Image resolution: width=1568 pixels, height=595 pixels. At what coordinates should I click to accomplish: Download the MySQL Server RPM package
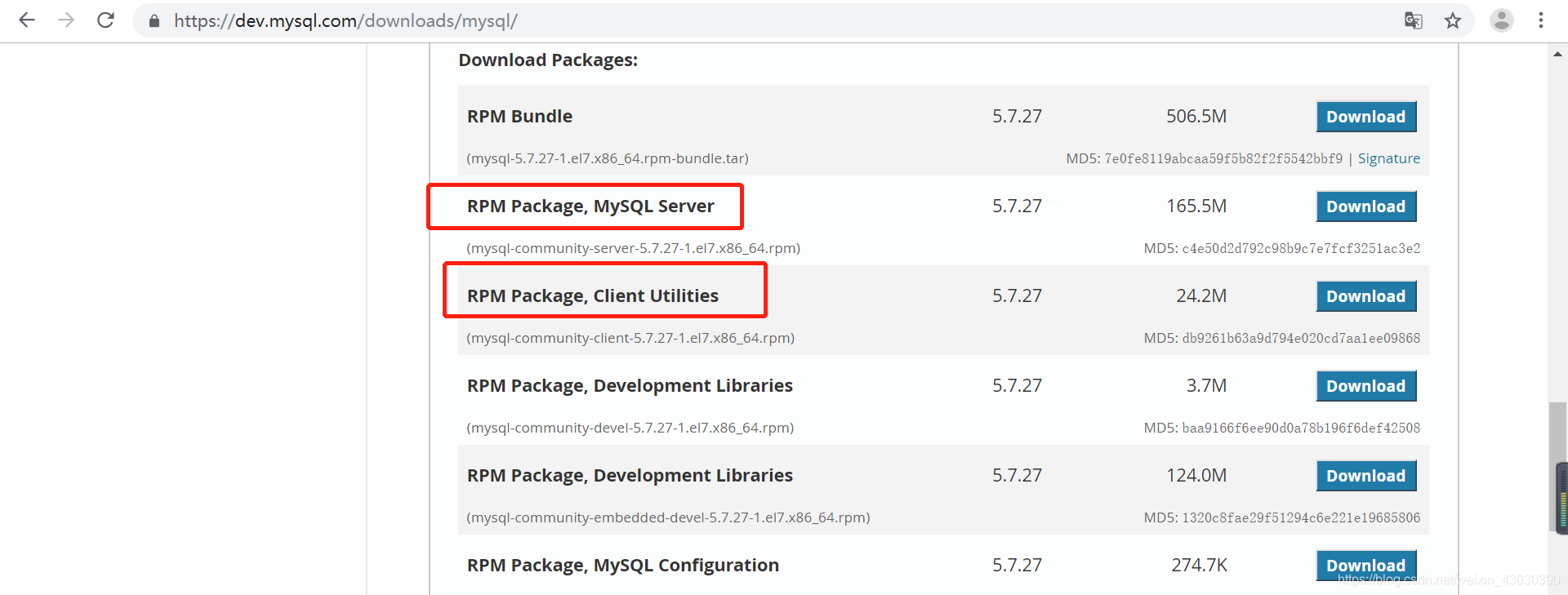[x=1365, y=206]
